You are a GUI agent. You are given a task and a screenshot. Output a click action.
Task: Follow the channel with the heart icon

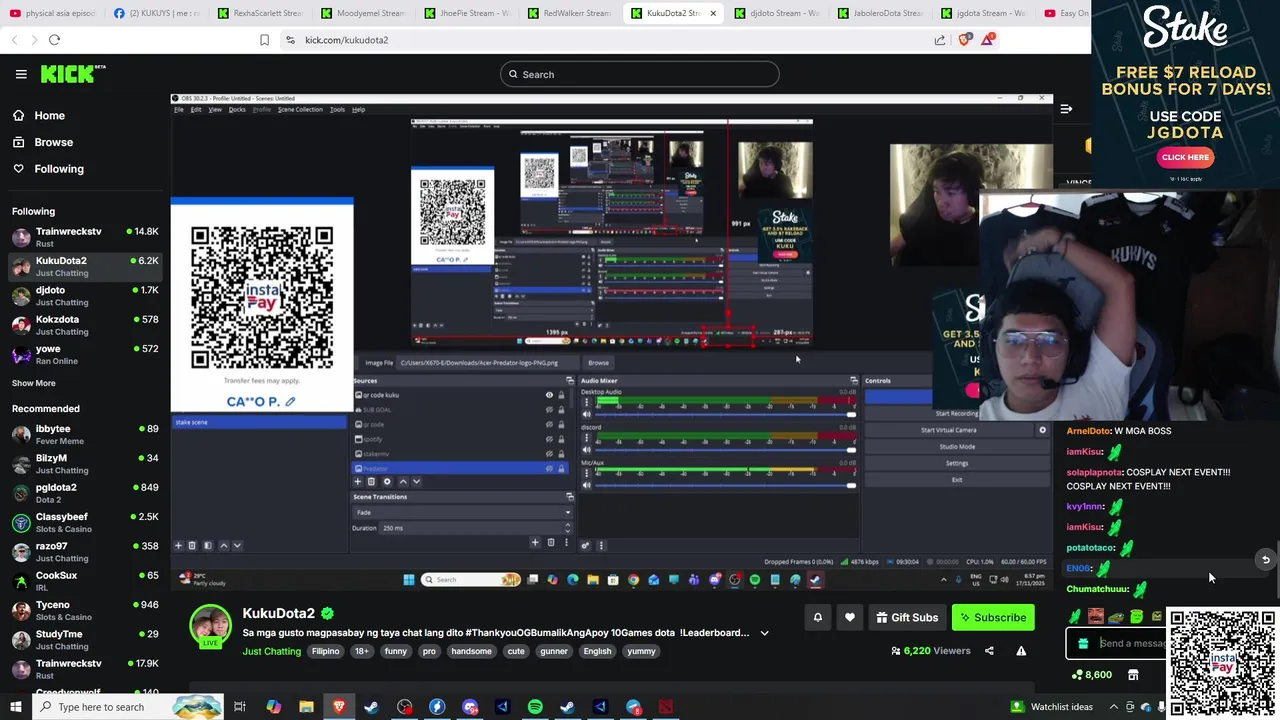(x=849, y=618)
